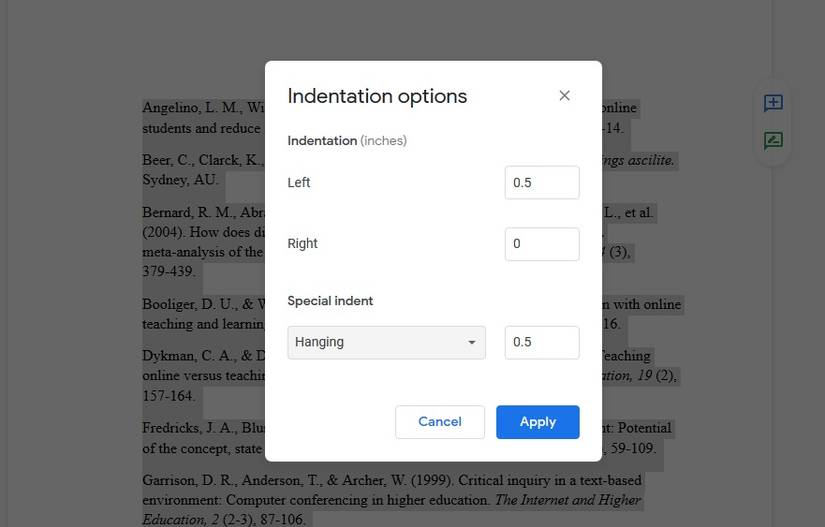
Task: Click the Indentation (inches) heading
Action: coord(347,141)
